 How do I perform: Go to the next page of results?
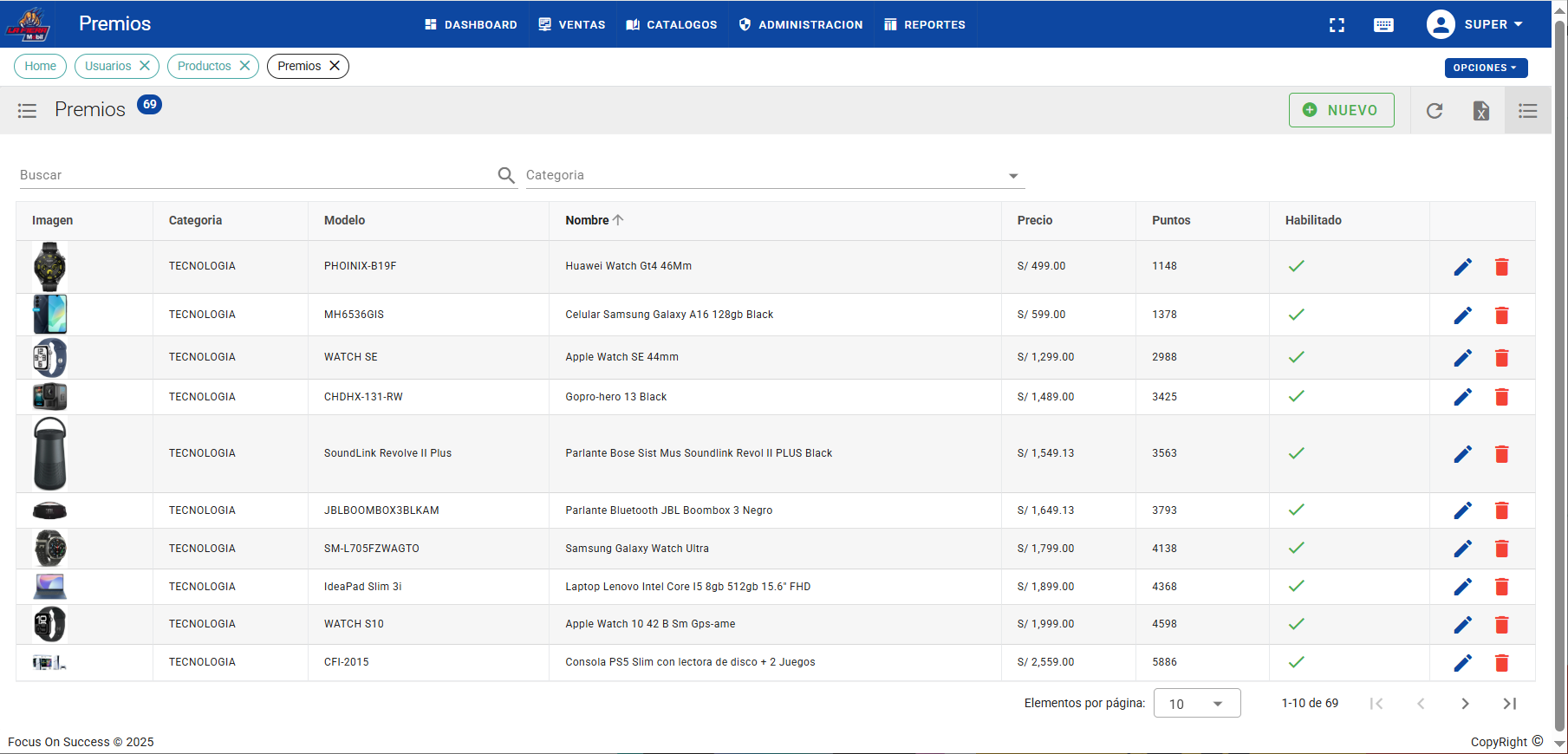[1465, 704]
